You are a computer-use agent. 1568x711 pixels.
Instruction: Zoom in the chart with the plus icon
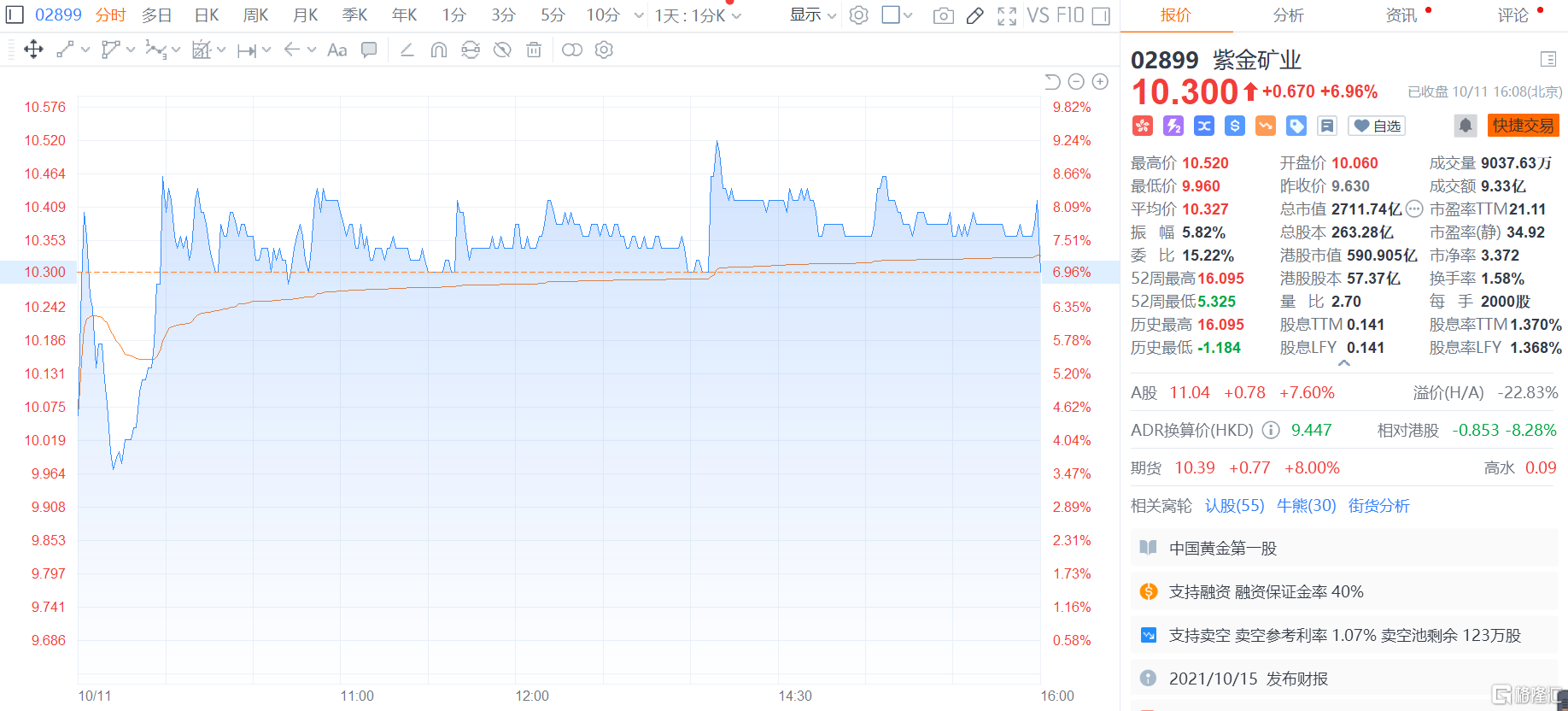tap(1100, 81)
